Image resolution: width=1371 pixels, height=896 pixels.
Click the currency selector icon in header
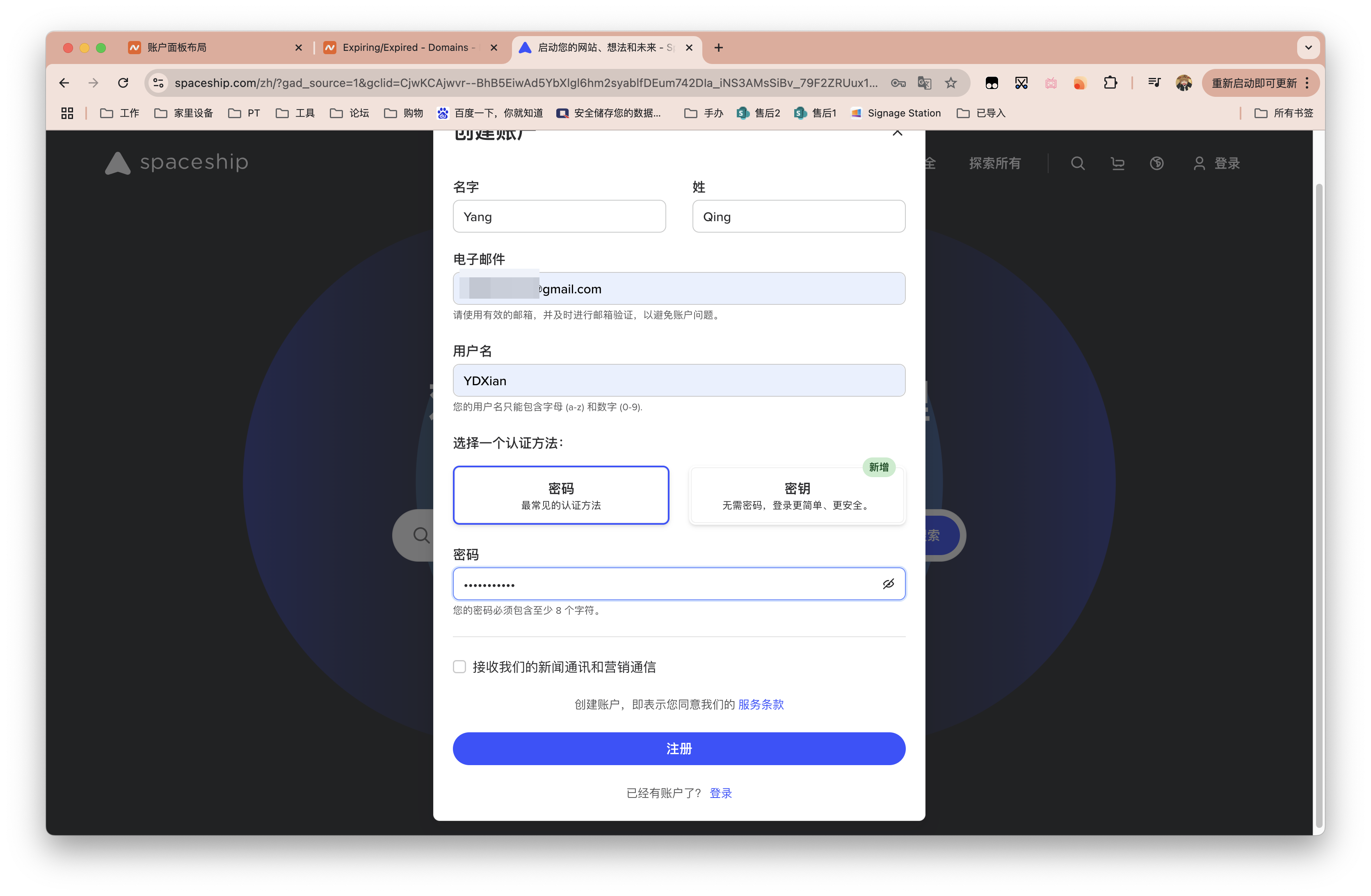(1157, 164)
